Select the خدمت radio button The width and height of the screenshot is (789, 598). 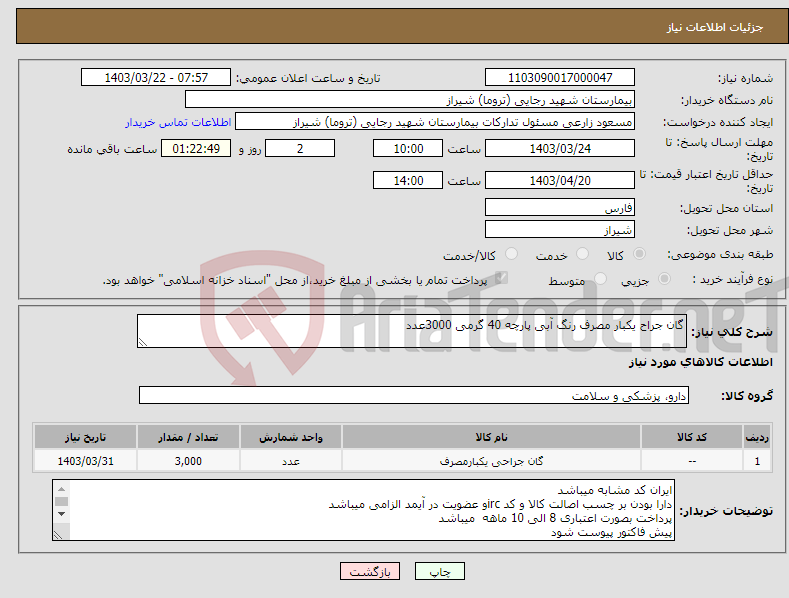tap(582, 254)
